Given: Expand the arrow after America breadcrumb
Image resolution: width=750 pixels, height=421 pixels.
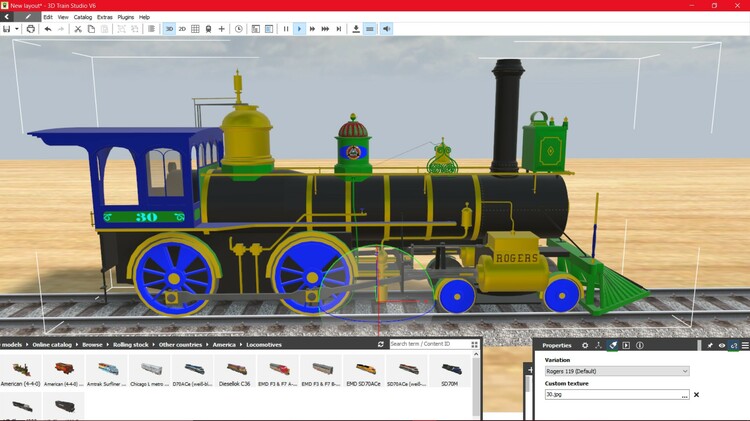Looking at the screenshot, I should (x=241, y=344).
